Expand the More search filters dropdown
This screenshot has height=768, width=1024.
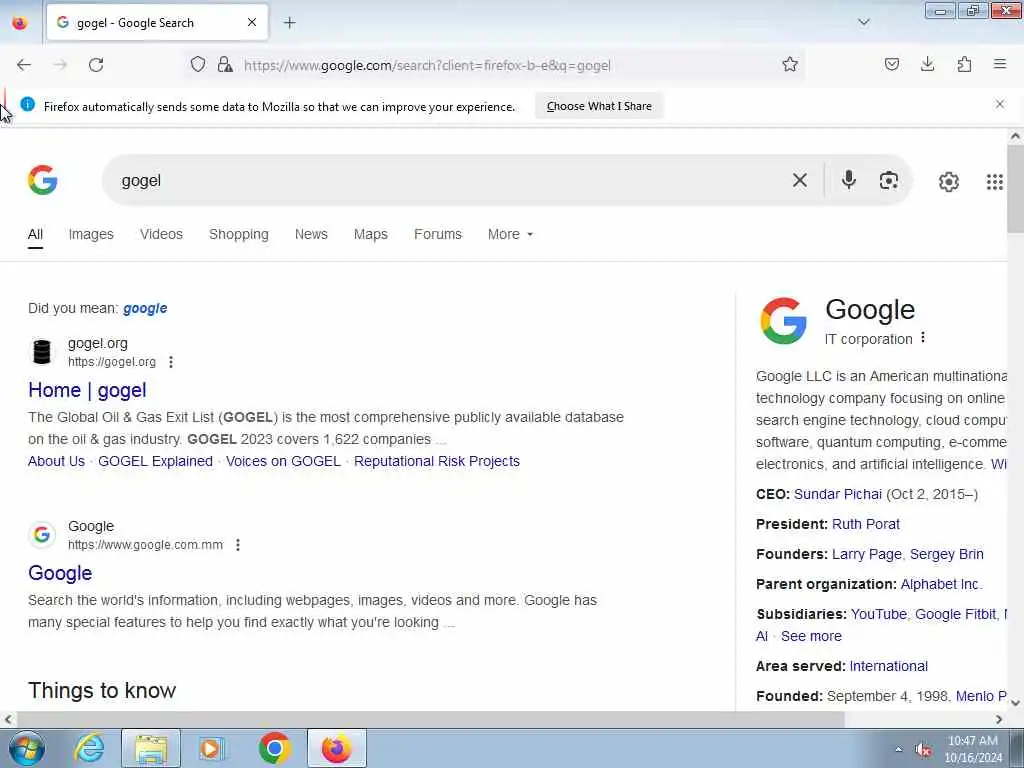click(510, 234)
